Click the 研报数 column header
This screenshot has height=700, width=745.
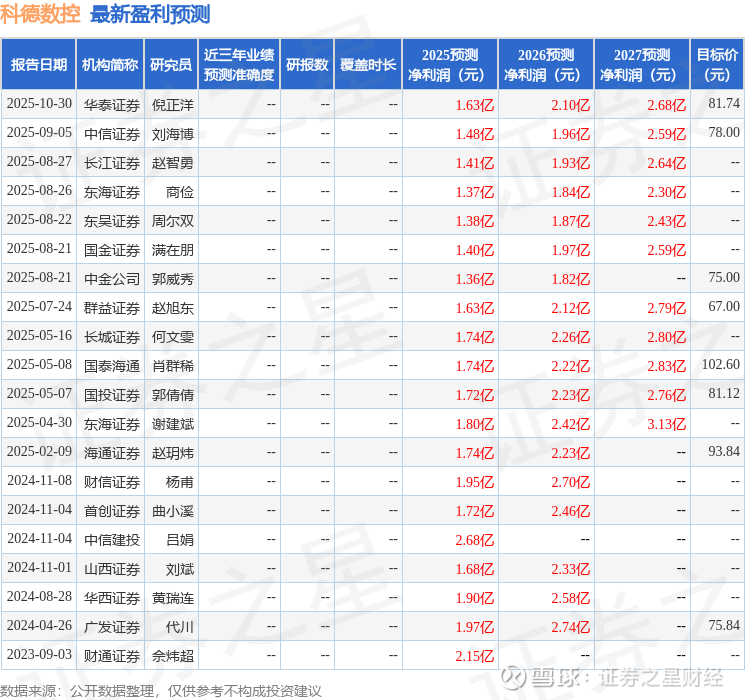pos(307,65)
